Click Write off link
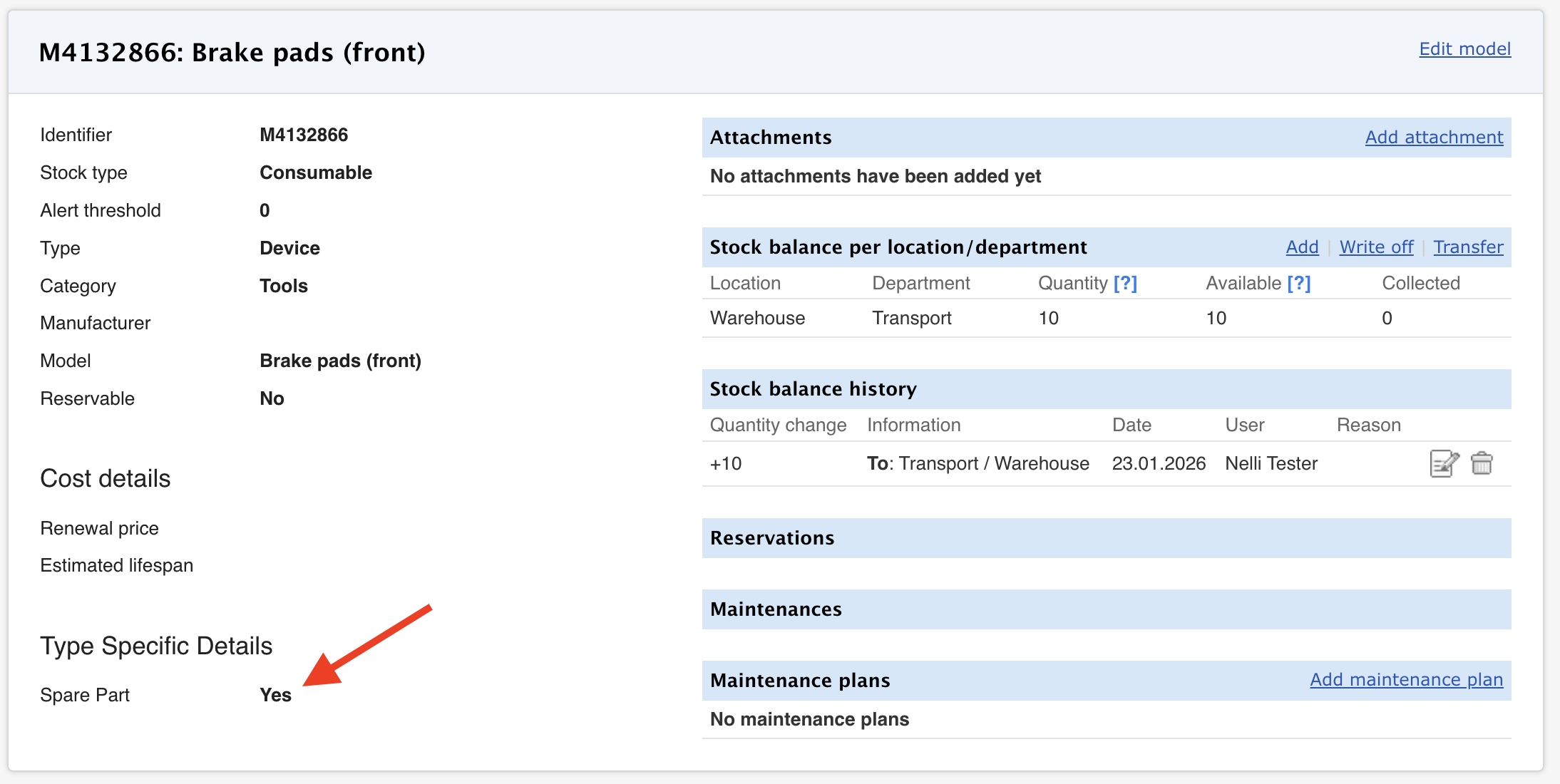The image size is (1560, 784). (1376, 247)
